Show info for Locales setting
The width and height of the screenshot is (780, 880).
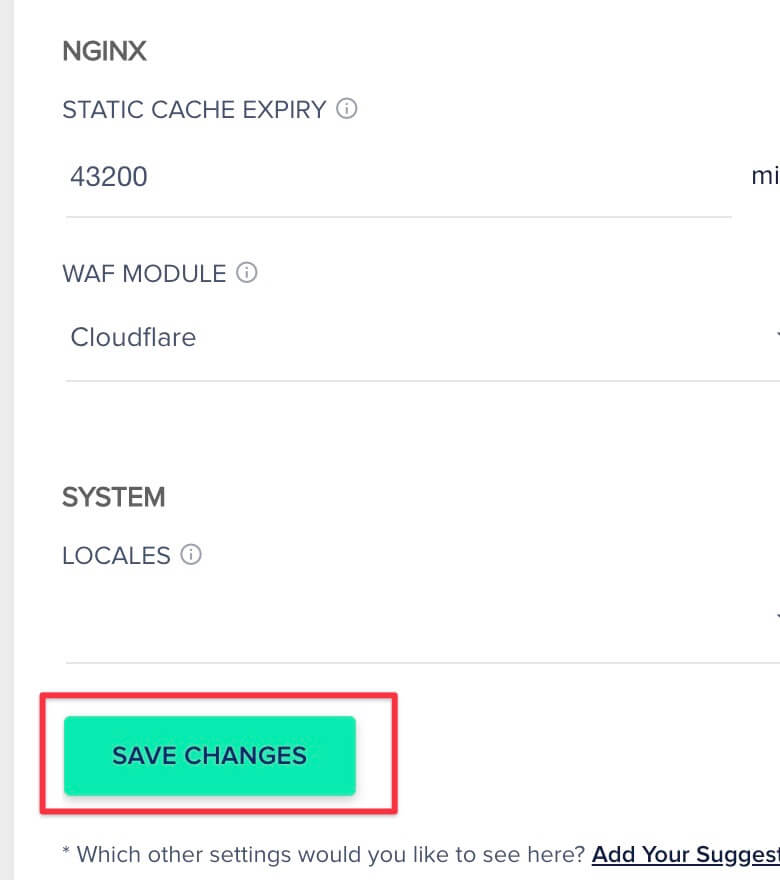point(191,554)
